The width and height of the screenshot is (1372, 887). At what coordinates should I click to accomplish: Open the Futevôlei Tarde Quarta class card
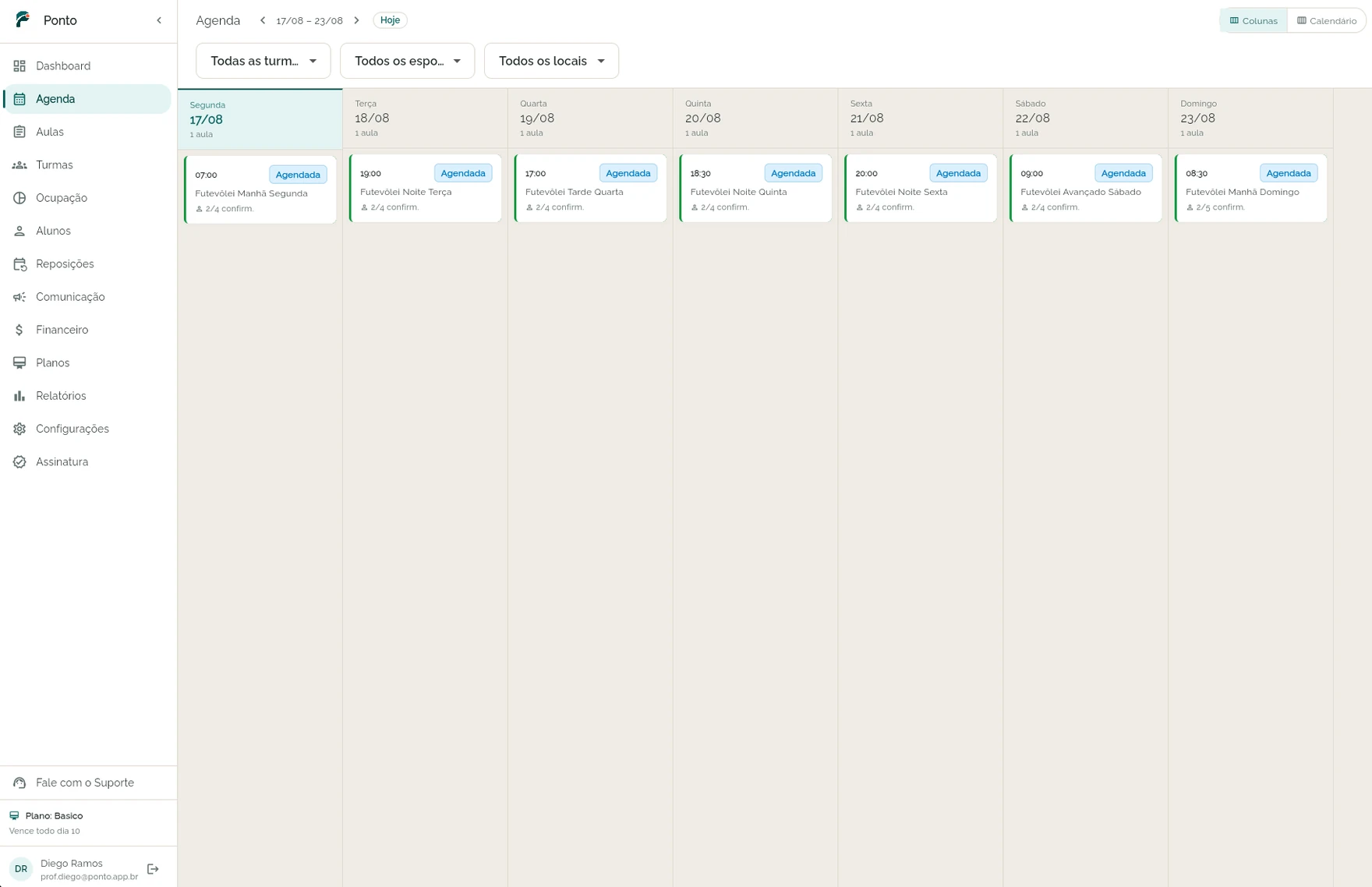pyautogui.click(x=591, y=189)
